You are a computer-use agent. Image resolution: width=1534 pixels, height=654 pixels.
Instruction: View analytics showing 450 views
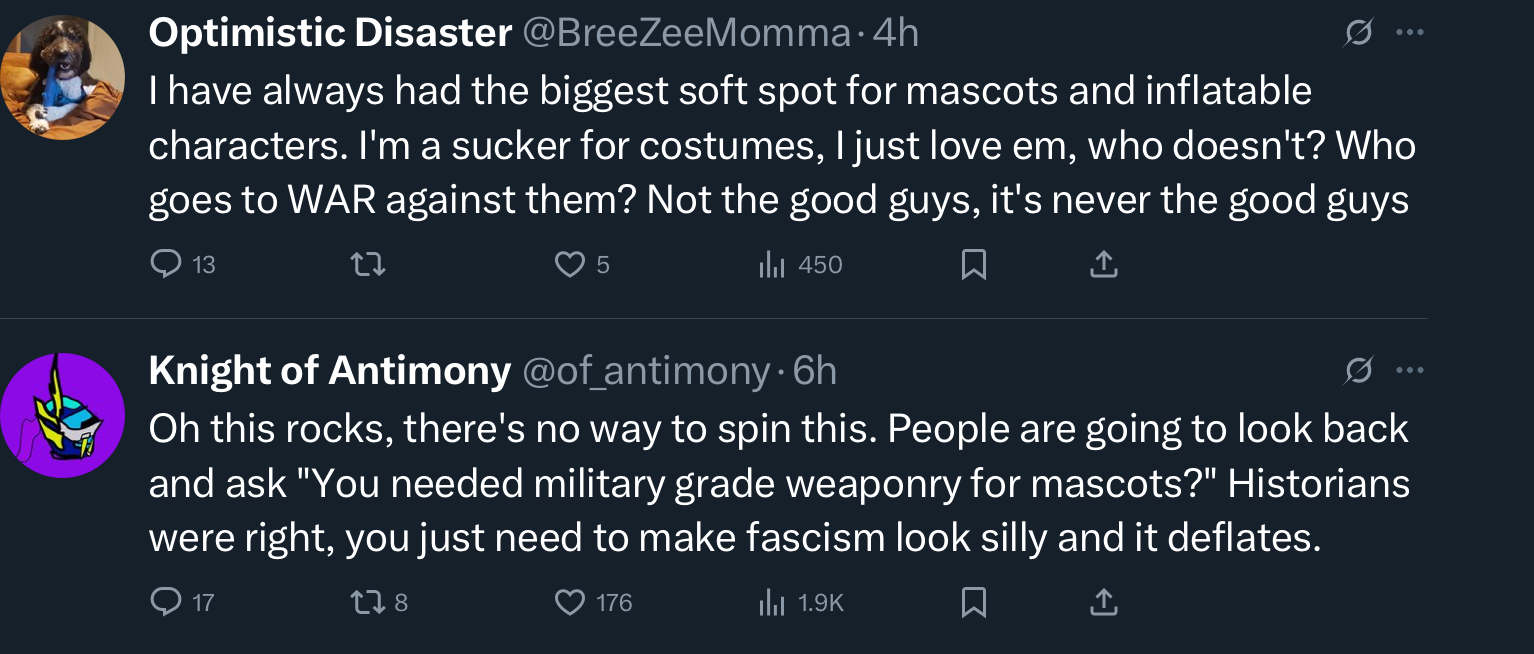click(x=771, y=264)
